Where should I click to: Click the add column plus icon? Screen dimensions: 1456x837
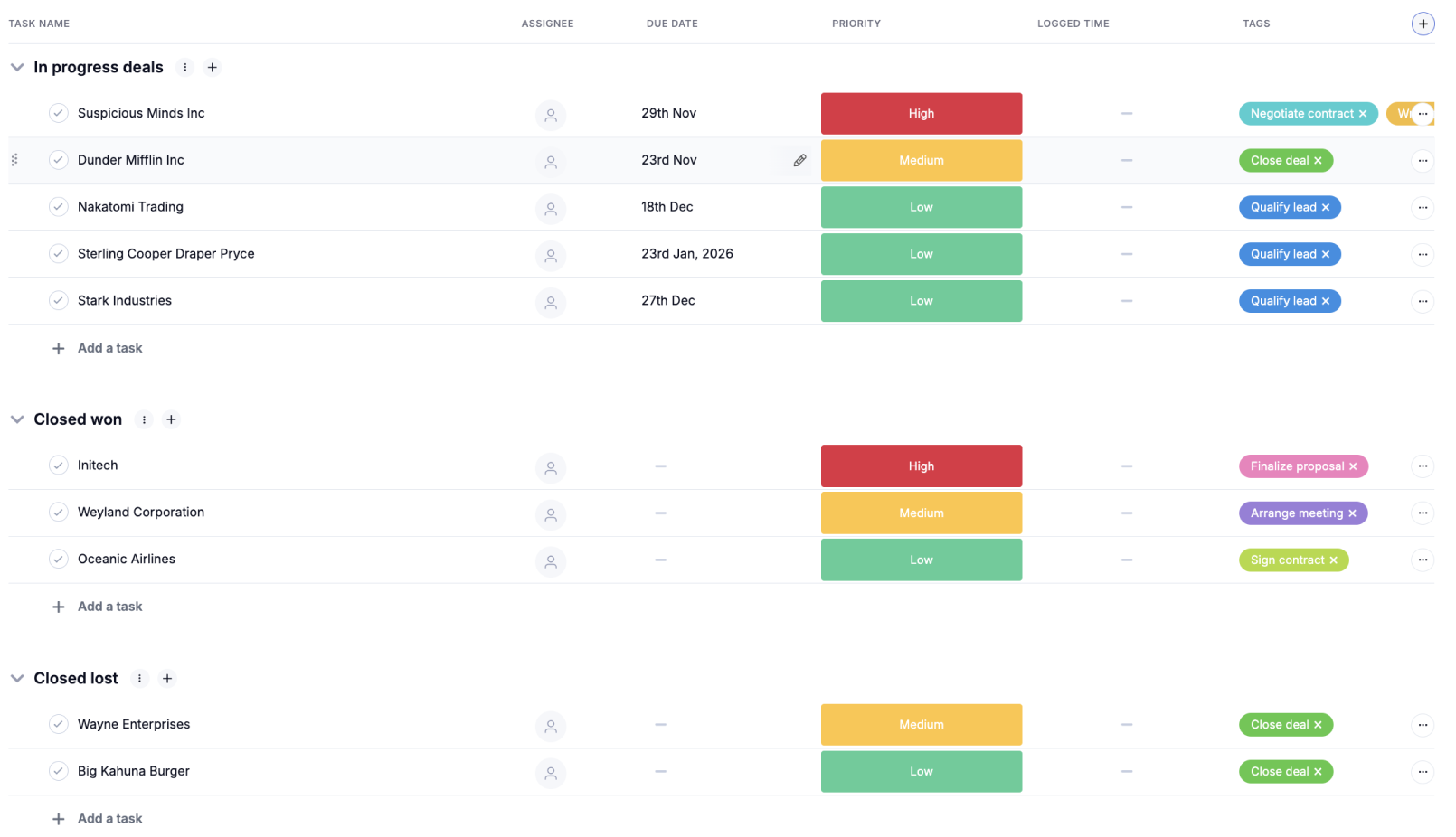click(x=1423, y=24)
